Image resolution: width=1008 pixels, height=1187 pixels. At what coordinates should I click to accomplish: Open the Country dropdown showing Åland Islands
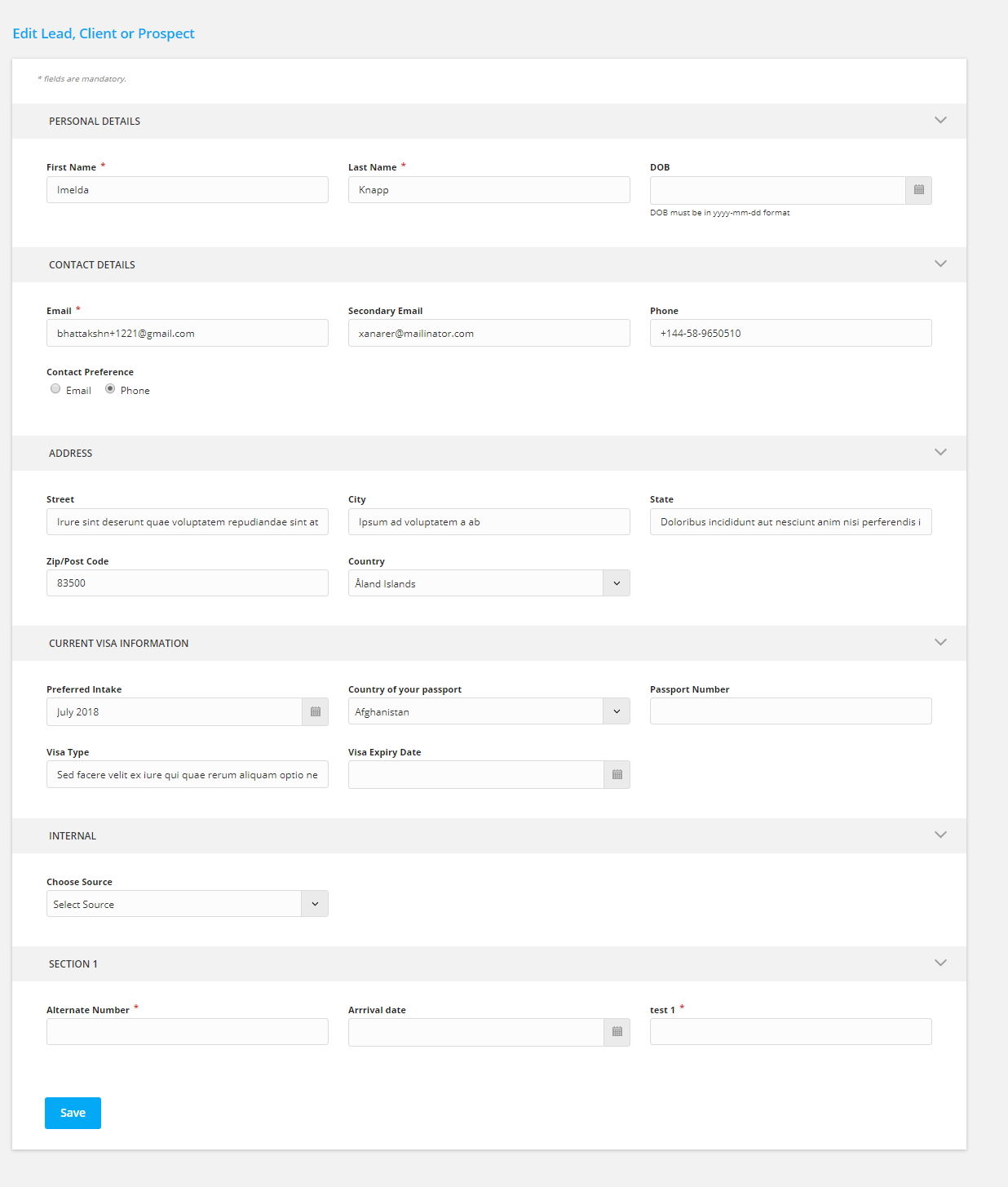coord(489,583)
